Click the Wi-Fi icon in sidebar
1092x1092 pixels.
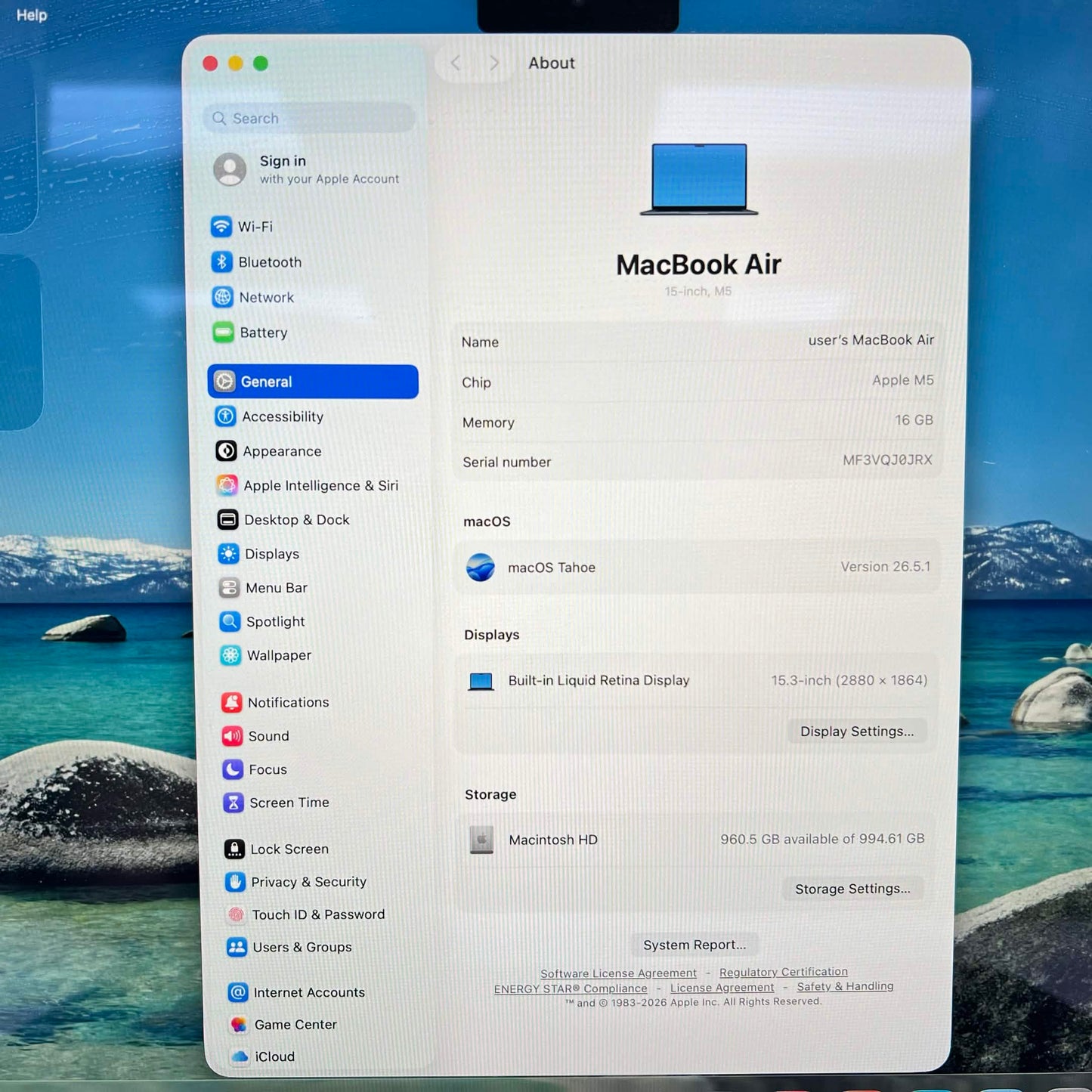[221, 226]
